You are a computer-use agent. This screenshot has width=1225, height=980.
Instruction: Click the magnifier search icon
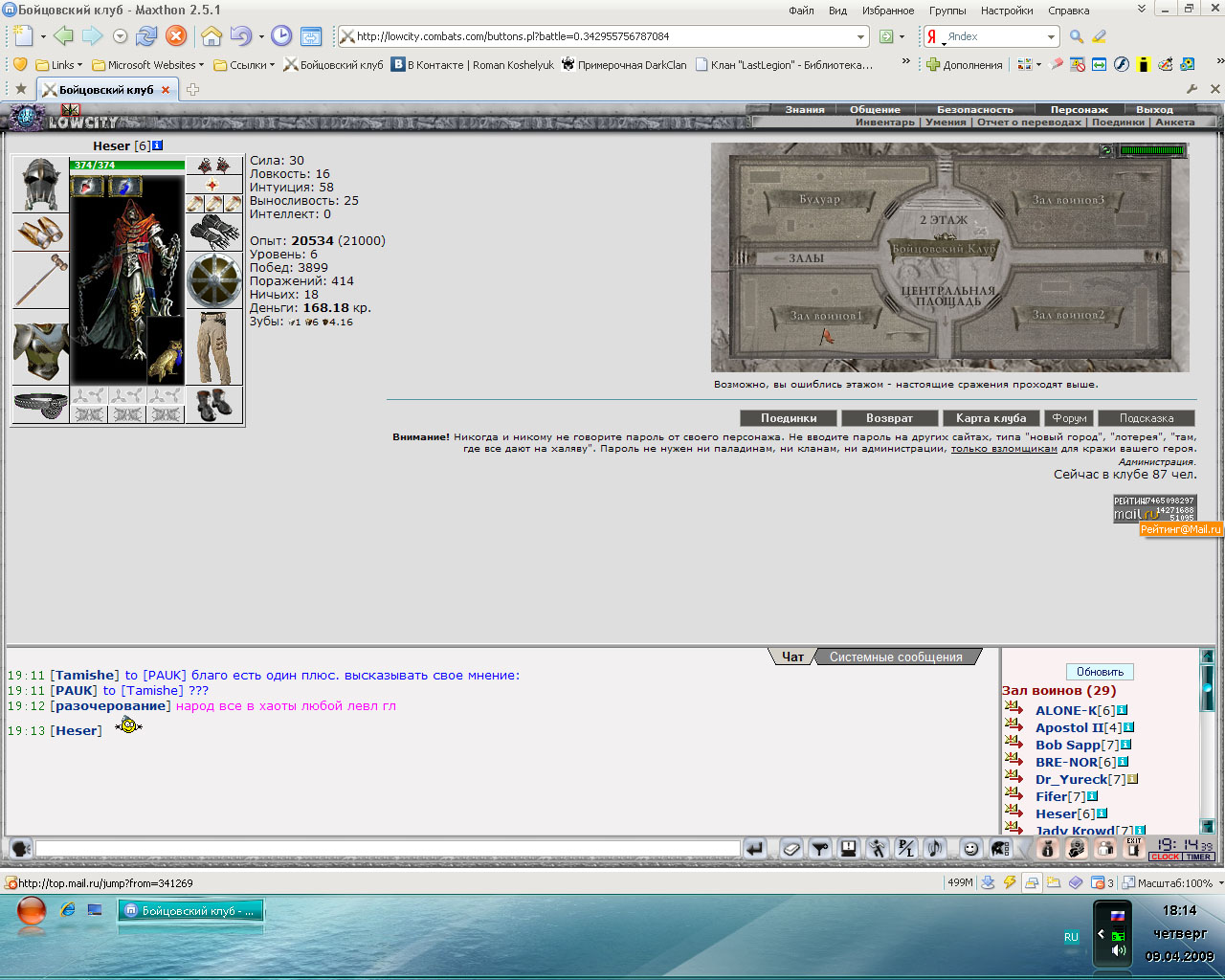(1077, 36)
